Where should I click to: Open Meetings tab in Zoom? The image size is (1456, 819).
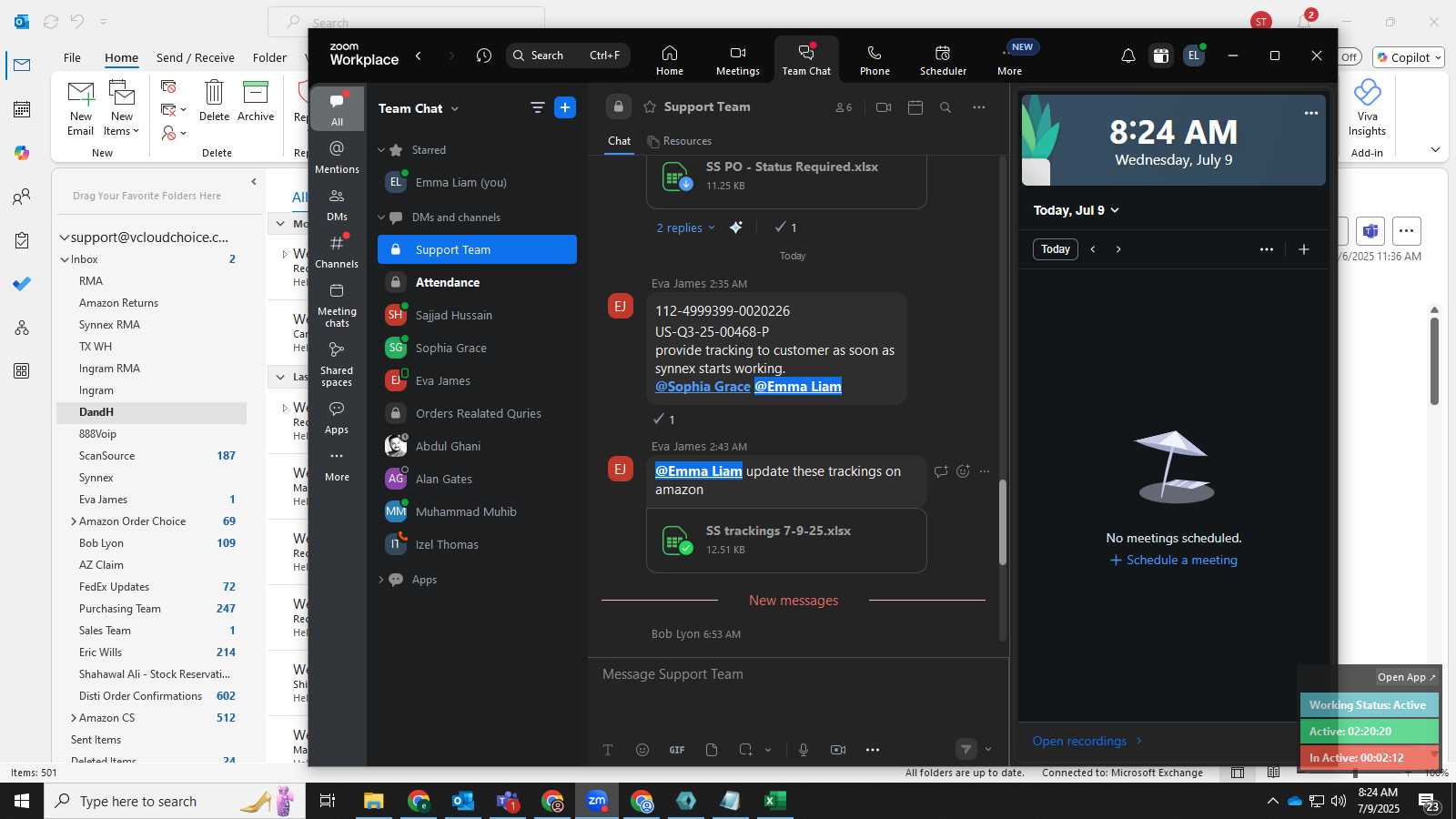pyautogui.click(x=737, y=60)
